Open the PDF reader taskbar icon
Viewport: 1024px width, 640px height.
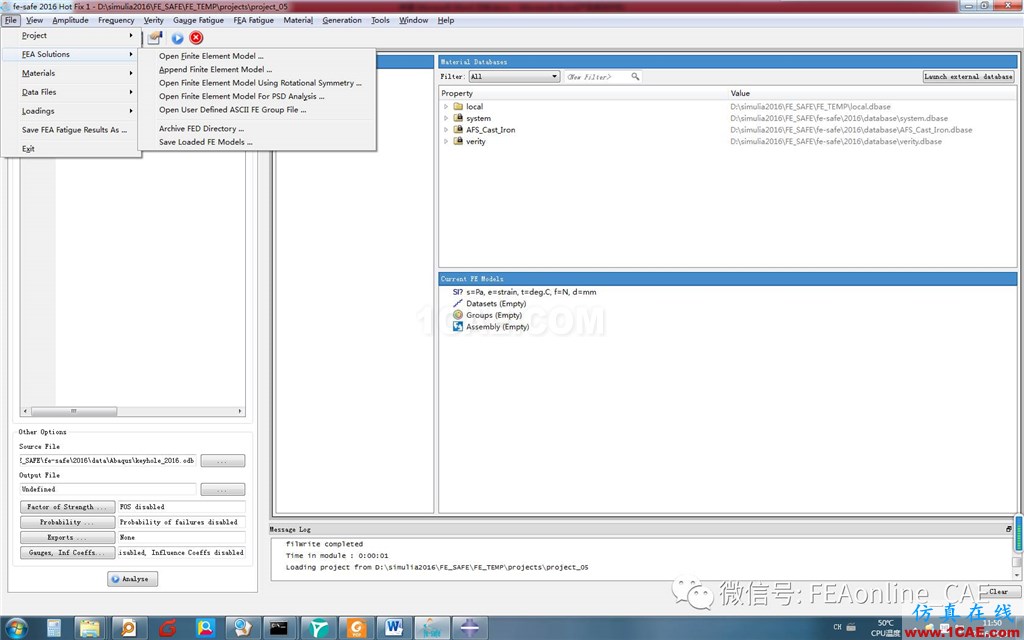pyautogui.click(x=356, y=628)
